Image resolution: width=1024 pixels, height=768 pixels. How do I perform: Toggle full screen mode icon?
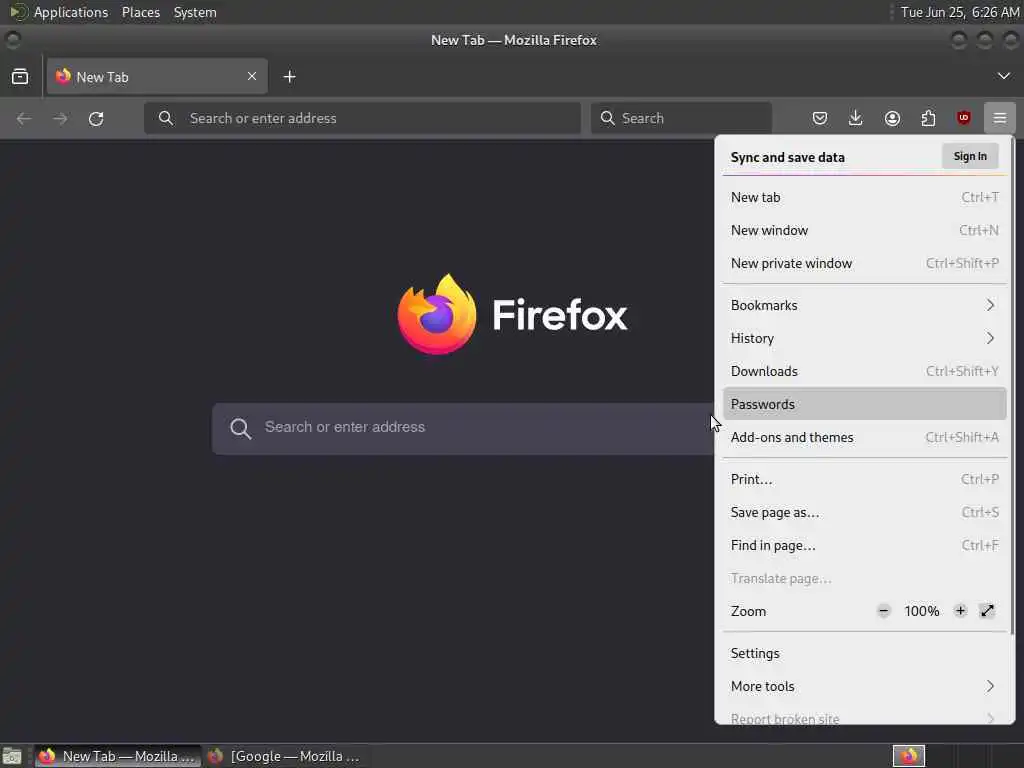(x=987, y=611)
